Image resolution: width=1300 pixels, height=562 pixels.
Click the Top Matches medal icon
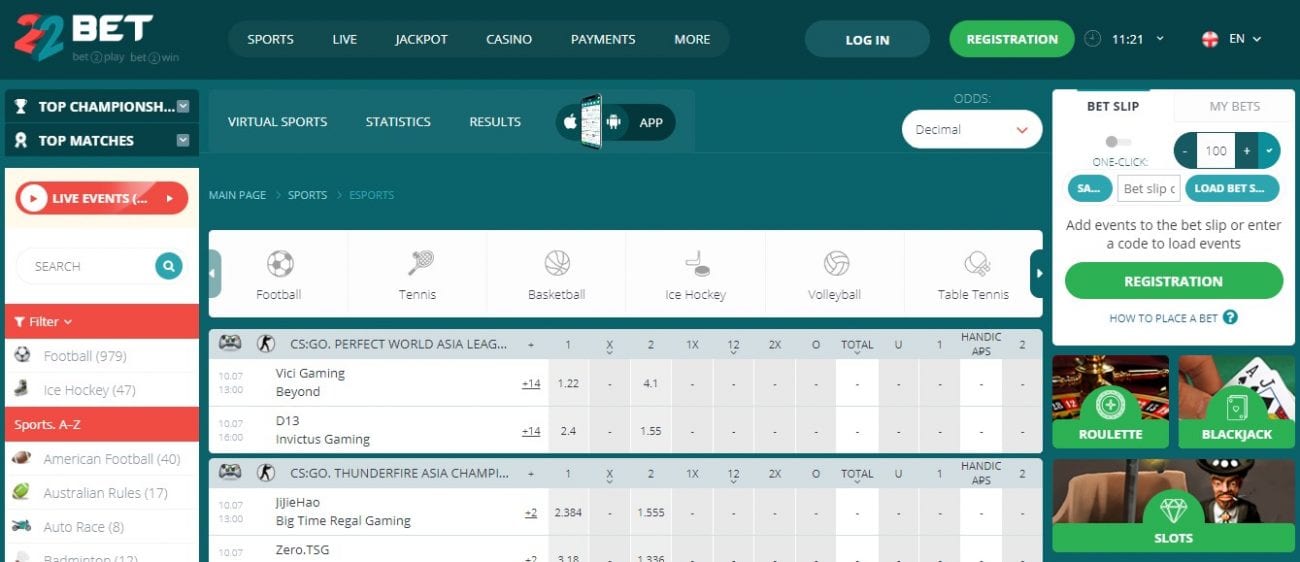pos(21,140)
